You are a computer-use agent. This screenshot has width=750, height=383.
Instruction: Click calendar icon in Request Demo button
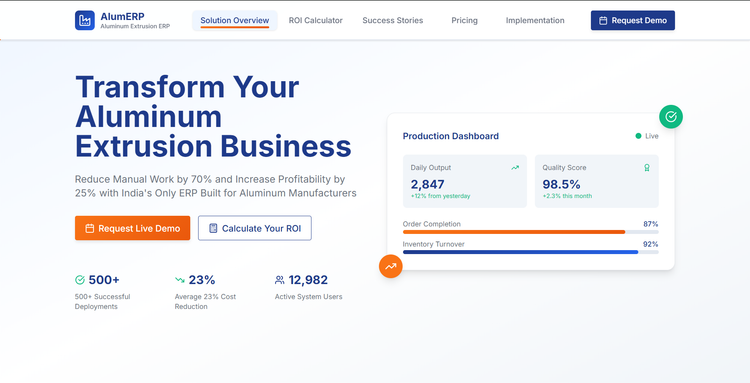point(603,21)
